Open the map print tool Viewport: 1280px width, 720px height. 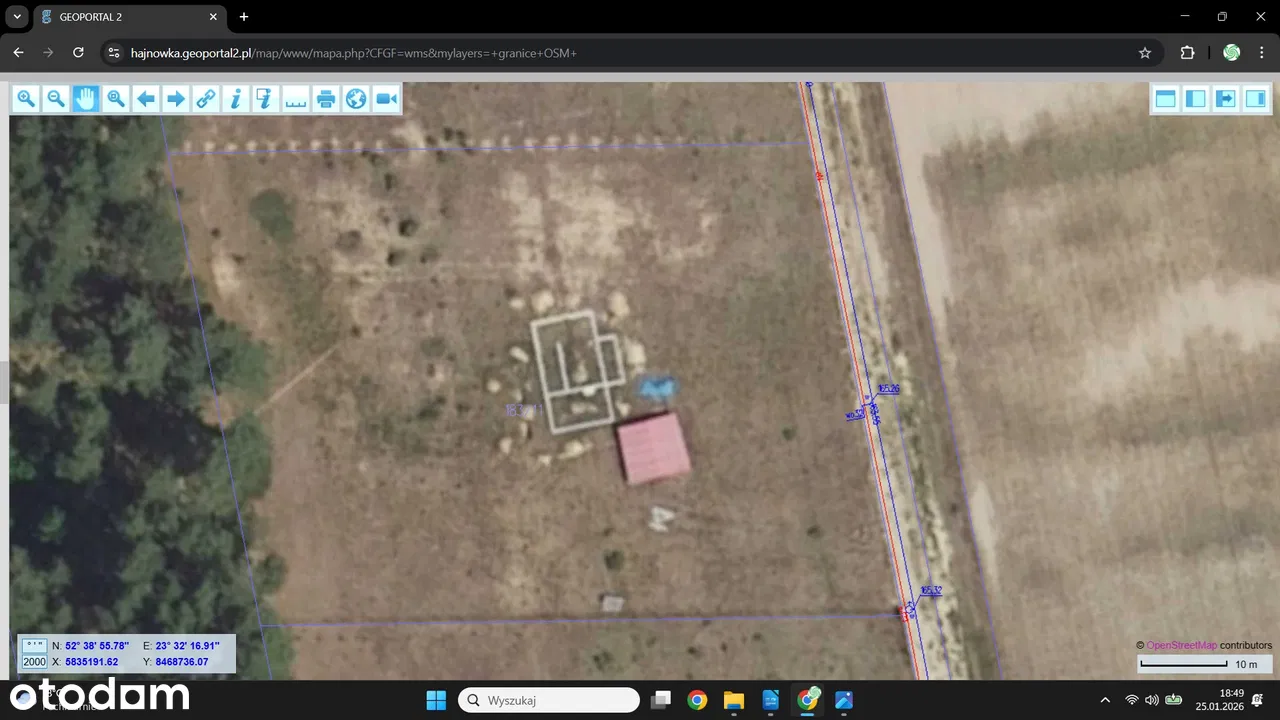click(x=326, y=98)
